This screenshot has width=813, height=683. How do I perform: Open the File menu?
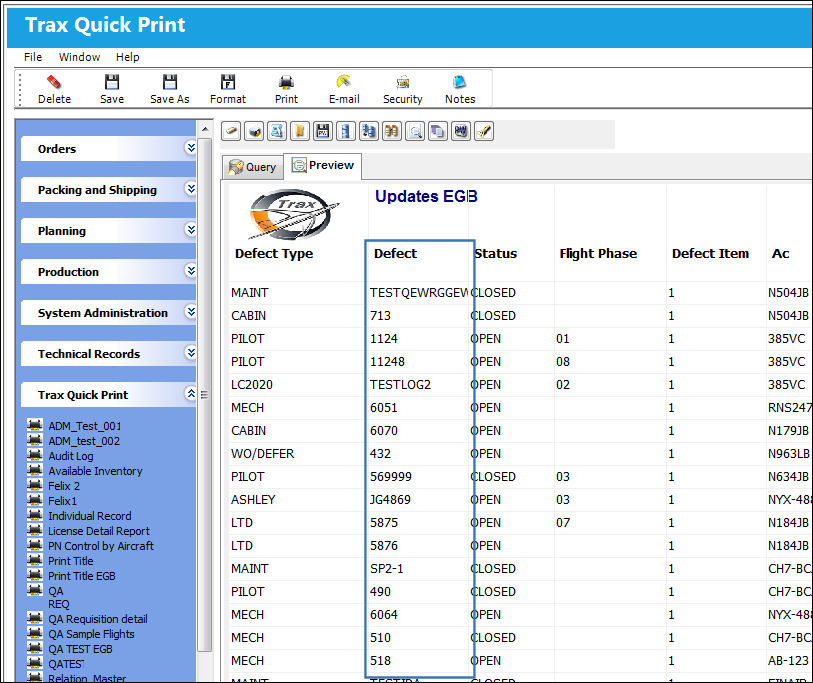click(x=33, y=57)
